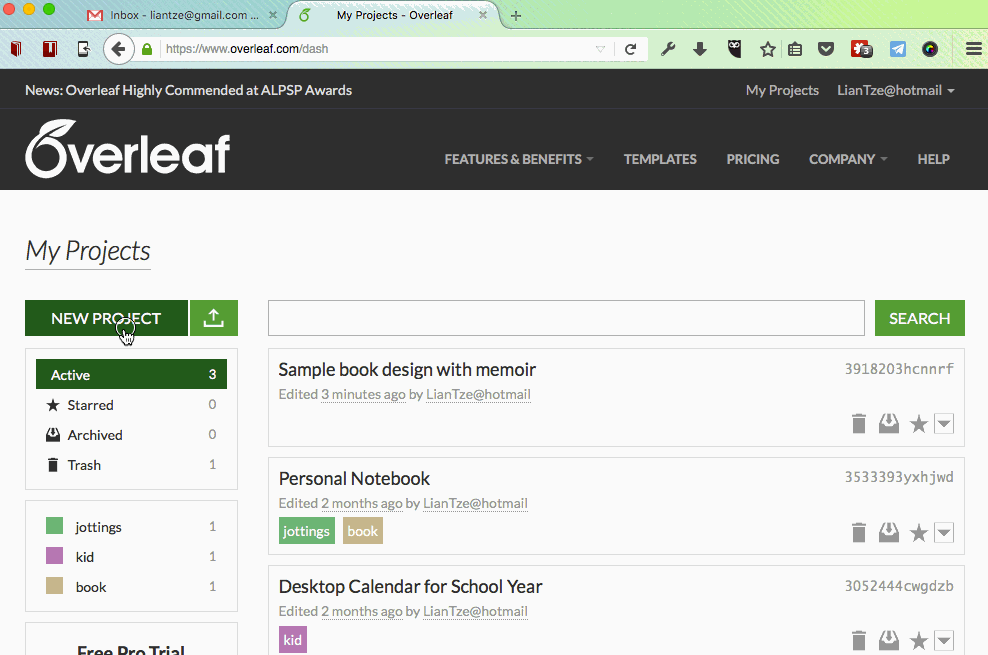Image resolution: width=988 pixels, height=655 pixels.
Task: Star the Sample book design project
Action: [919, 424]
